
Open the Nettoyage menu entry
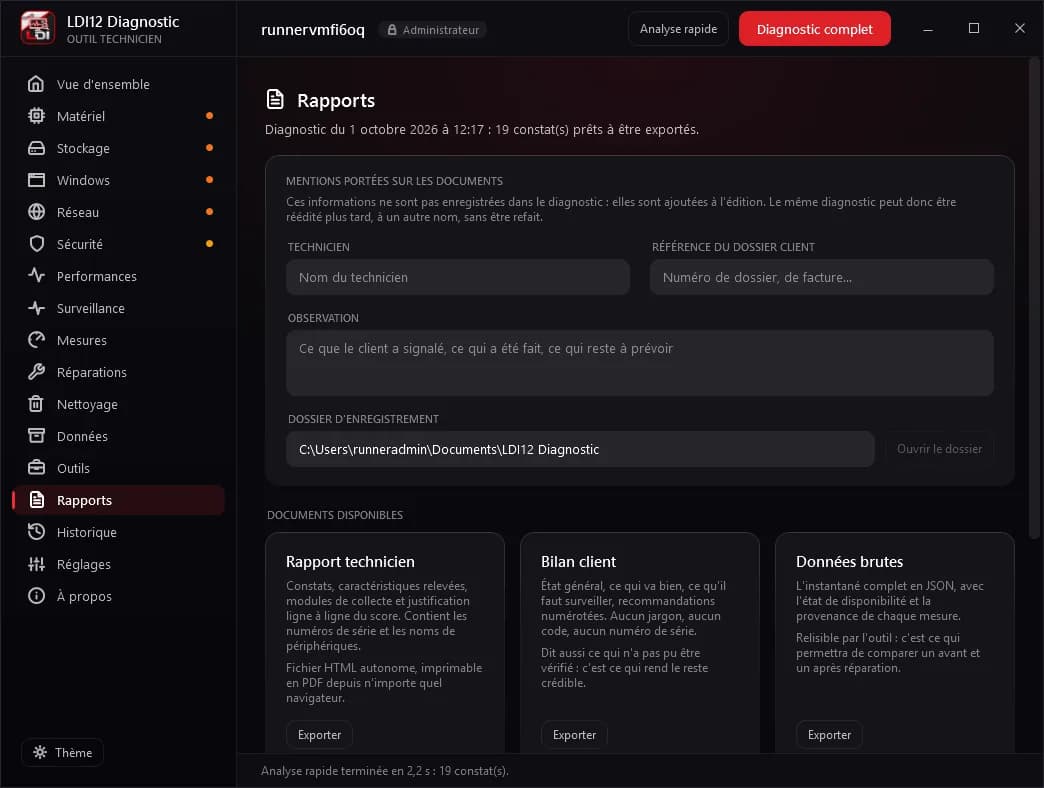tap(118, 403)
